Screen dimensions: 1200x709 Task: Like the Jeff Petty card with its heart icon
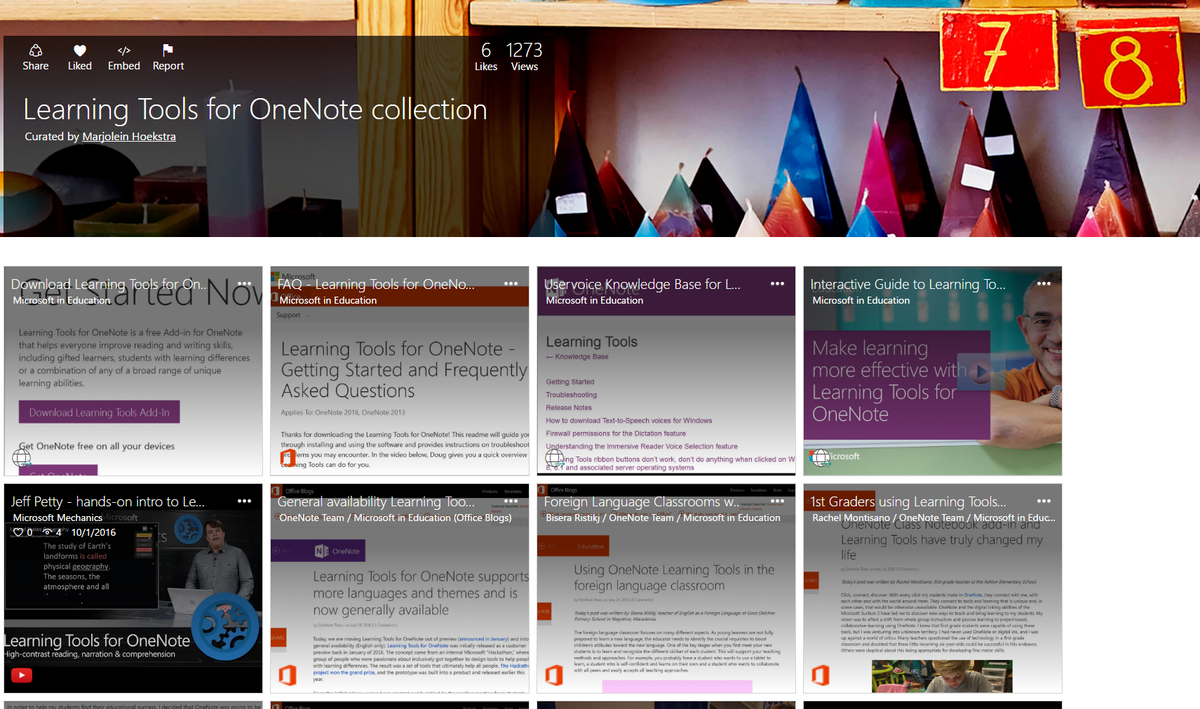pos(18,533)
